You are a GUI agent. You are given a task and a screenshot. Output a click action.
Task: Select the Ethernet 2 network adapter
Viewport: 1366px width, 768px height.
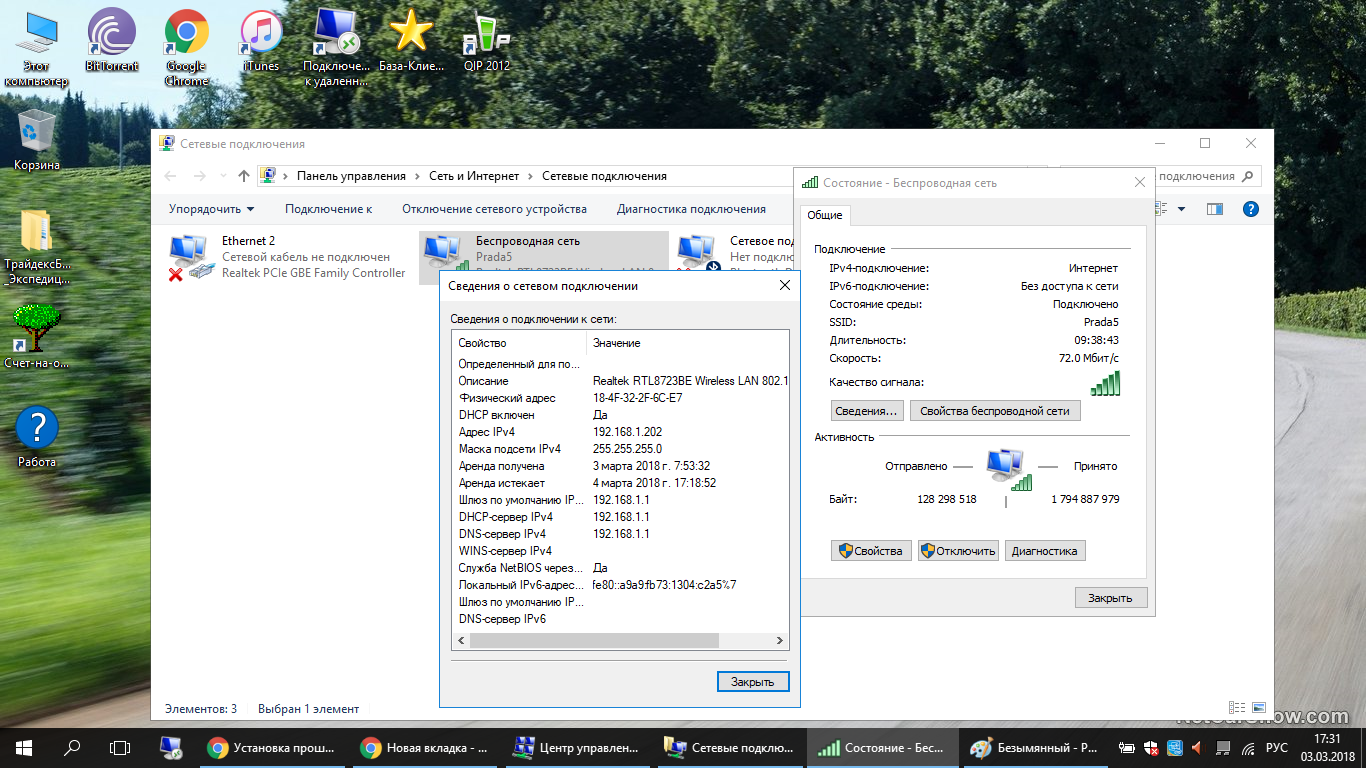pos(288,257)
